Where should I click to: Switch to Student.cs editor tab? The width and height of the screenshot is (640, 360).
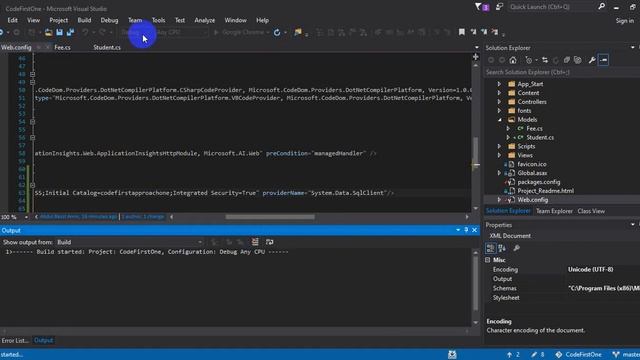(107, 47)
